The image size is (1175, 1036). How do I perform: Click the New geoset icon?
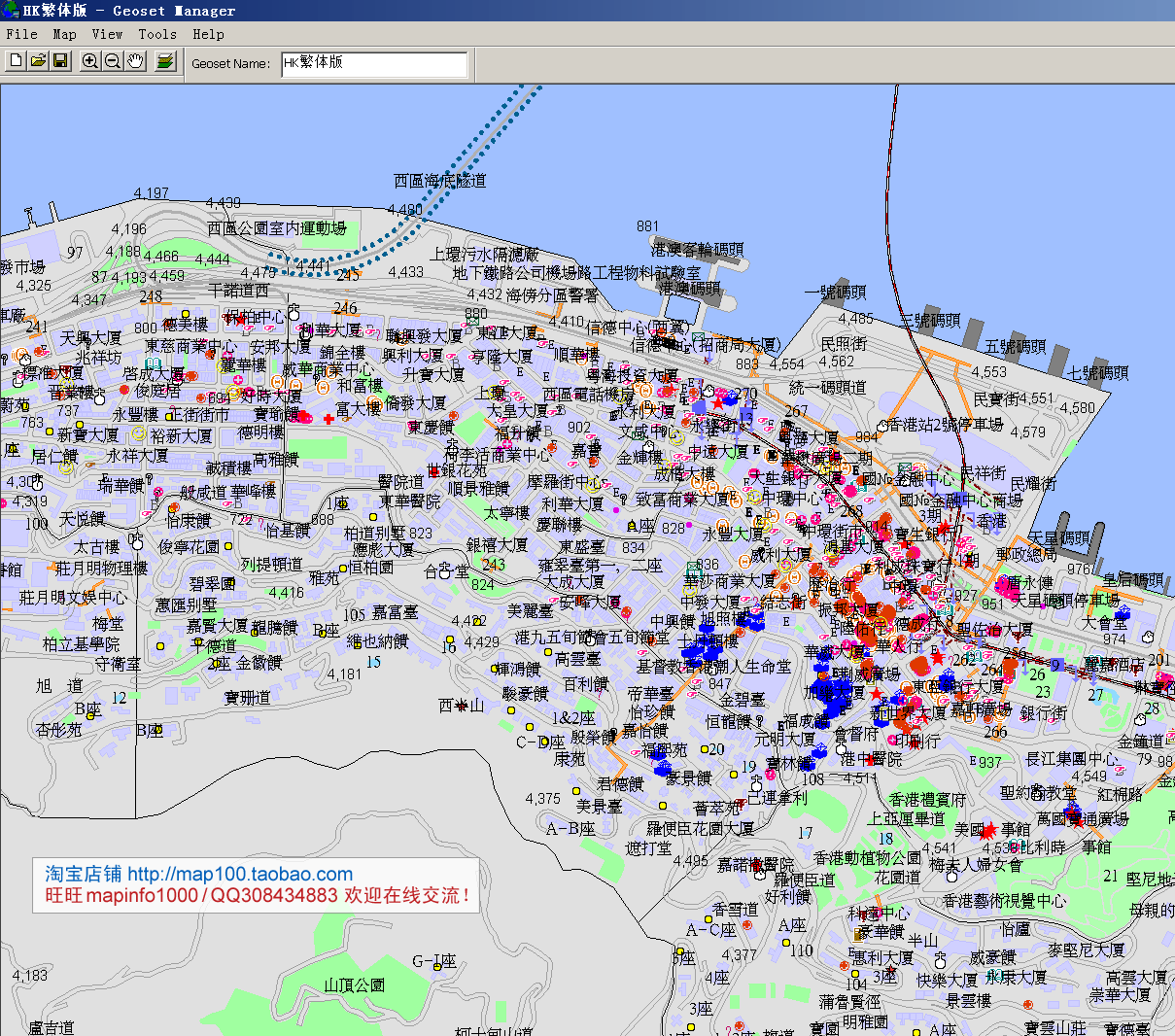[x=16, y=61]
